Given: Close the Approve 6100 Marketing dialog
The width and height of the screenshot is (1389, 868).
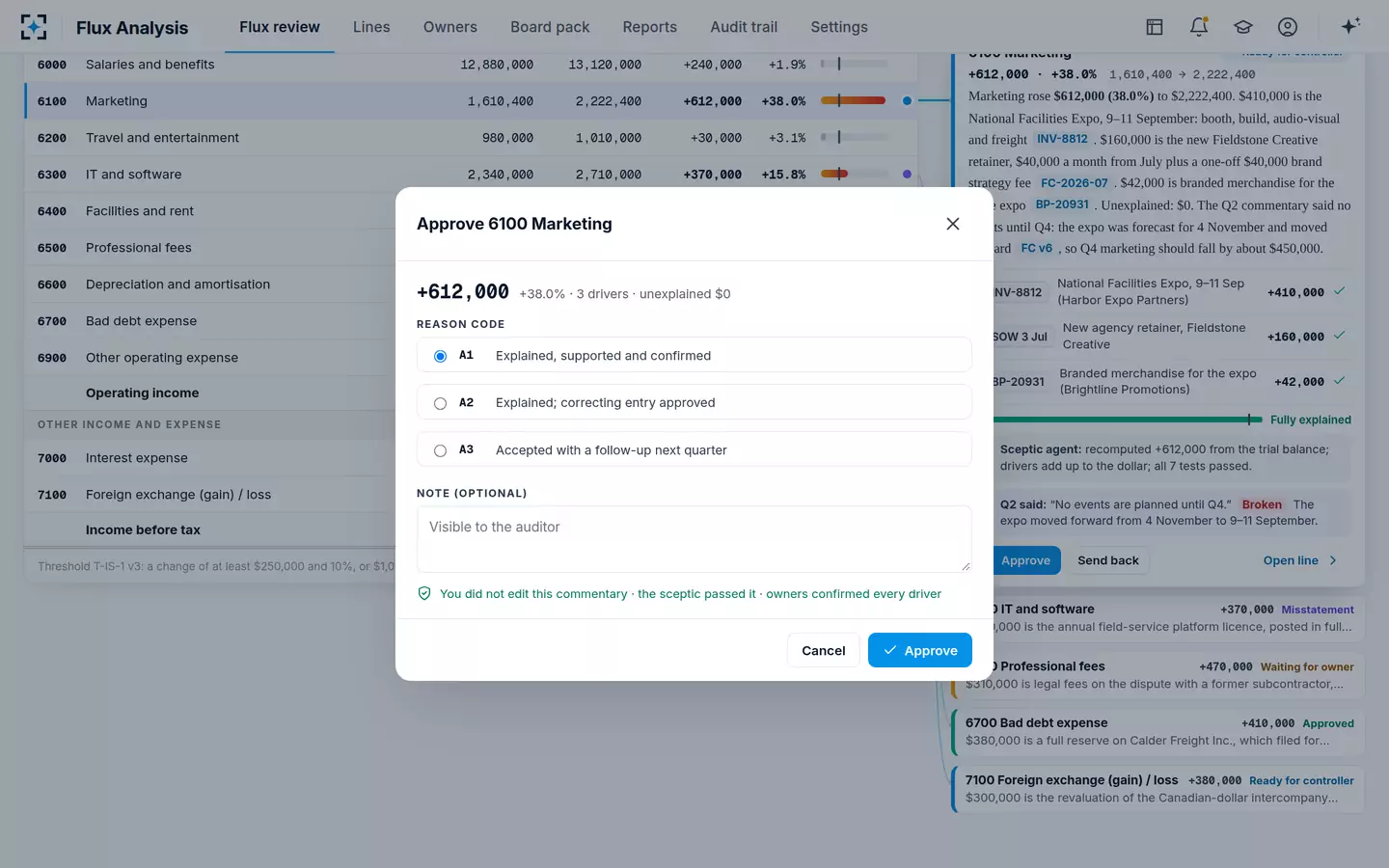Looking at the screenshot, I should (953, 224).
